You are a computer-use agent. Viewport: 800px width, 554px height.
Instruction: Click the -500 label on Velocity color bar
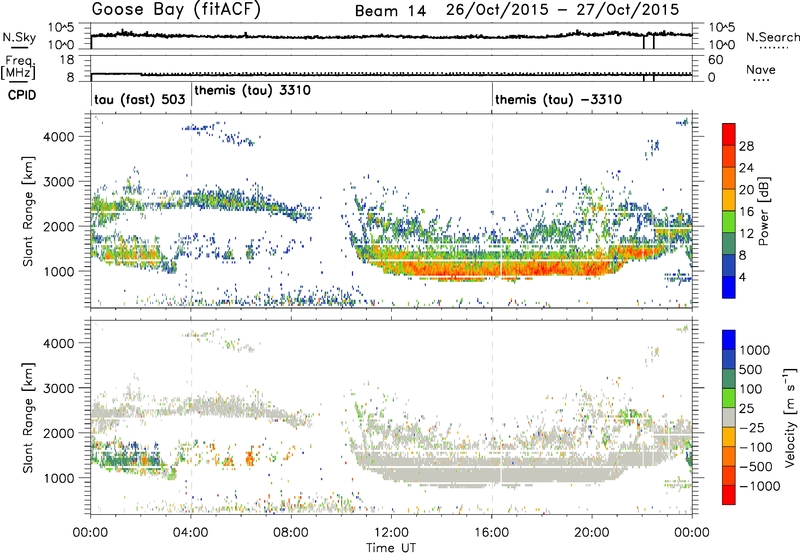(x=756, y=466)
